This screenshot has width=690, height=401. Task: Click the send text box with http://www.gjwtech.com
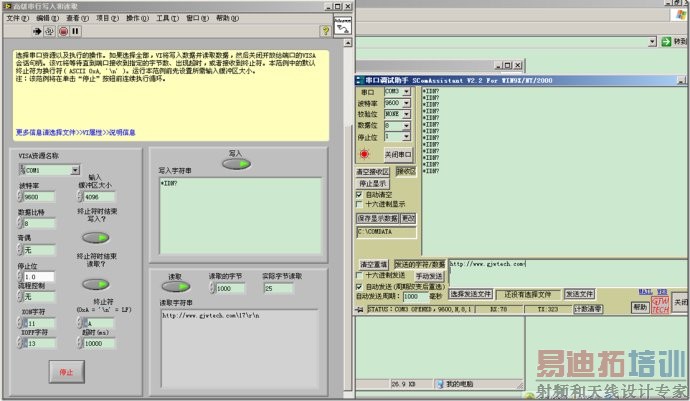(568, 272)
